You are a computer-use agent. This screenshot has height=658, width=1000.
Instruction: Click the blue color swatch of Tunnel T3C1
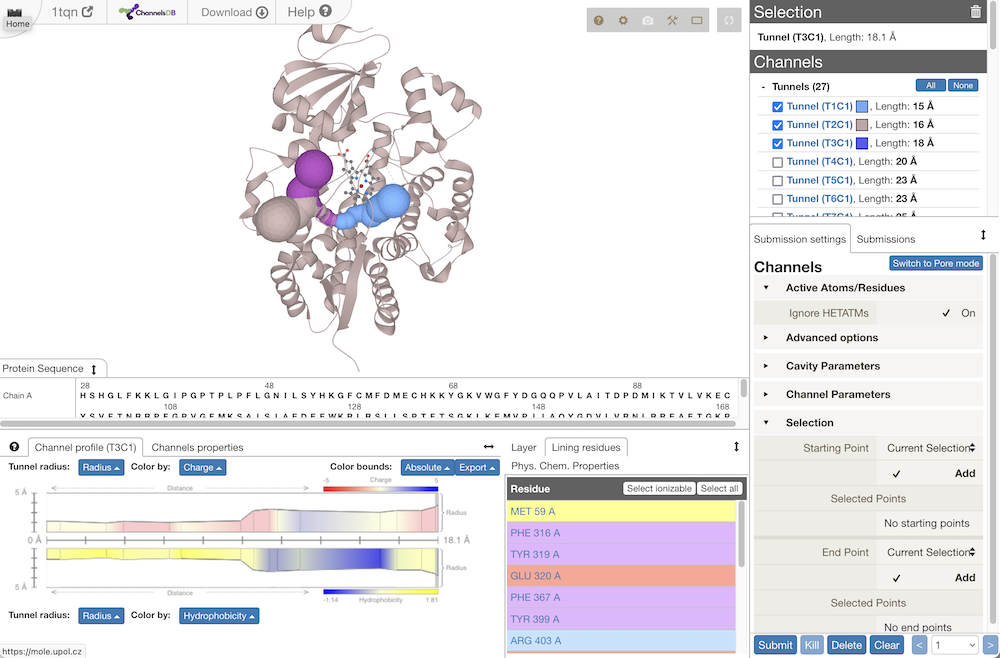(x=862, y=144)
